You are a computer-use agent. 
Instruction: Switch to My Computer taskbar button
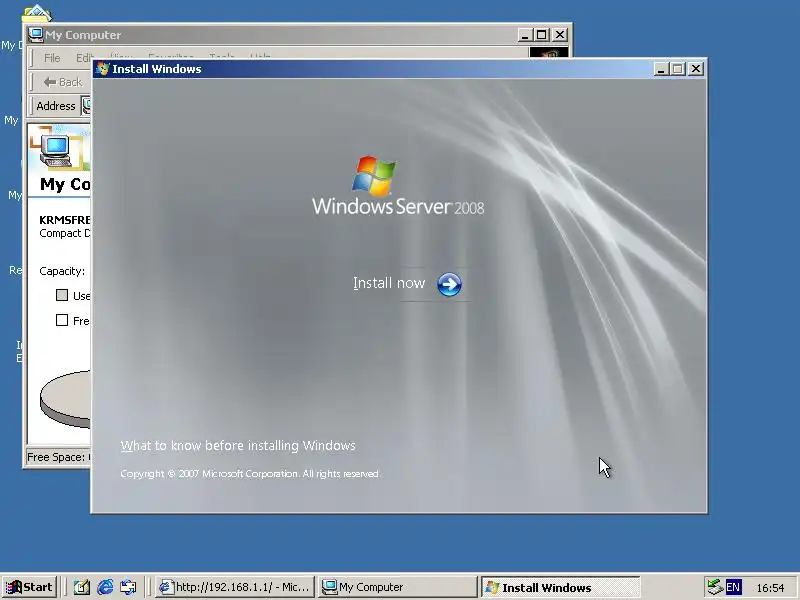coord(397,587)
